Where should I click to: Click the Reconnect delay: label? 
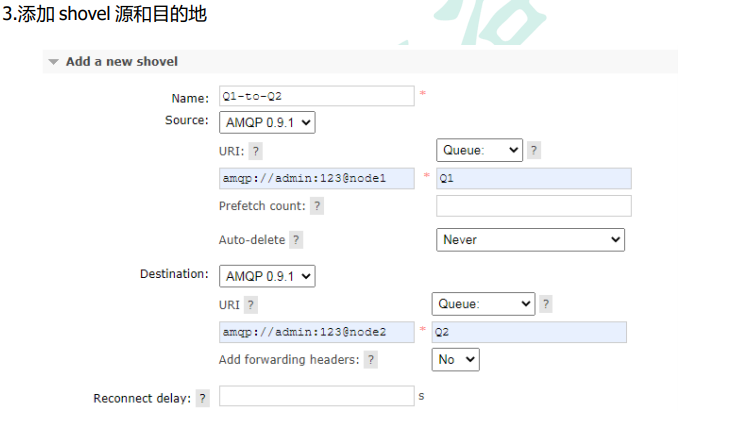(142, 399)
